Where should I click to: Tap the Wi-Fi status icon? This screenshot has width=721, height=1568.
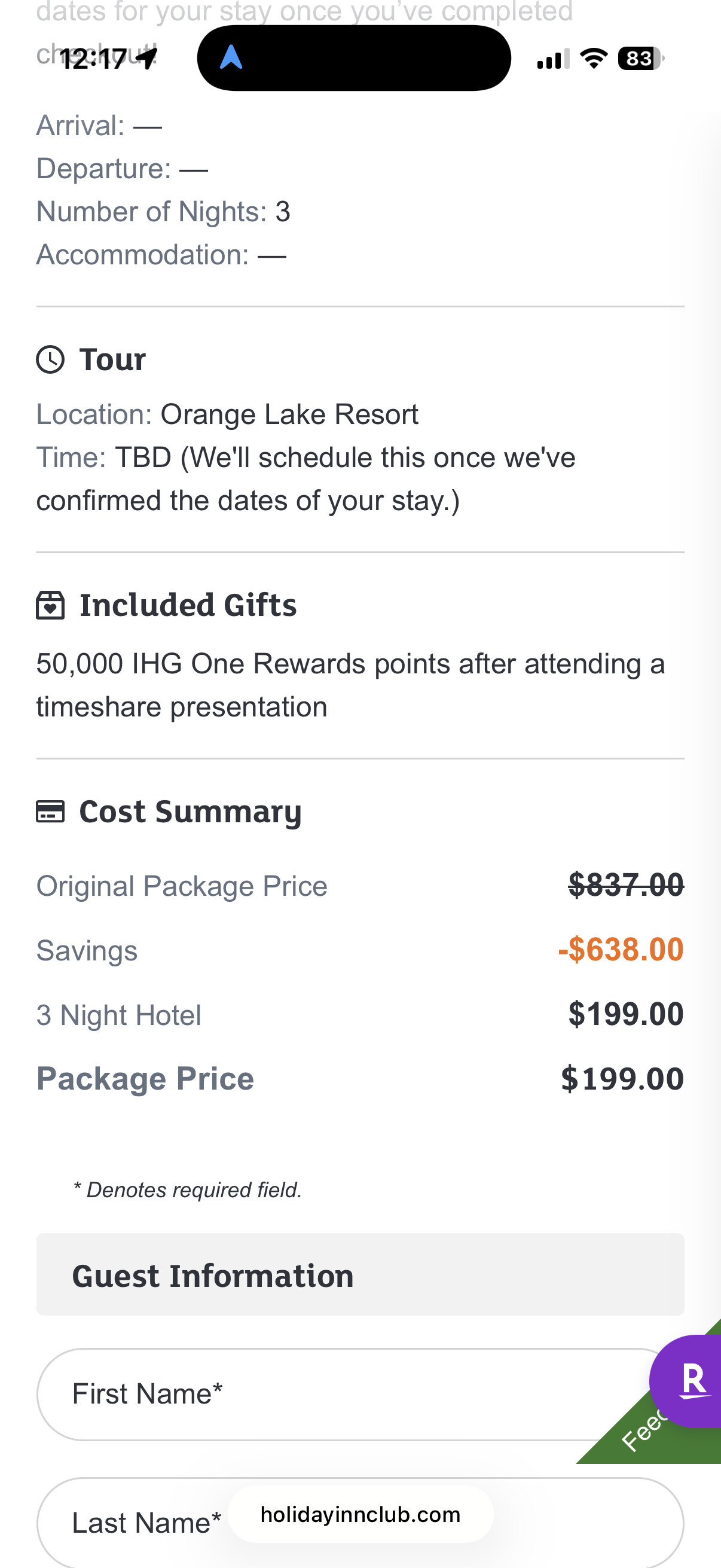pyautogui.click(x=593, y=59)
